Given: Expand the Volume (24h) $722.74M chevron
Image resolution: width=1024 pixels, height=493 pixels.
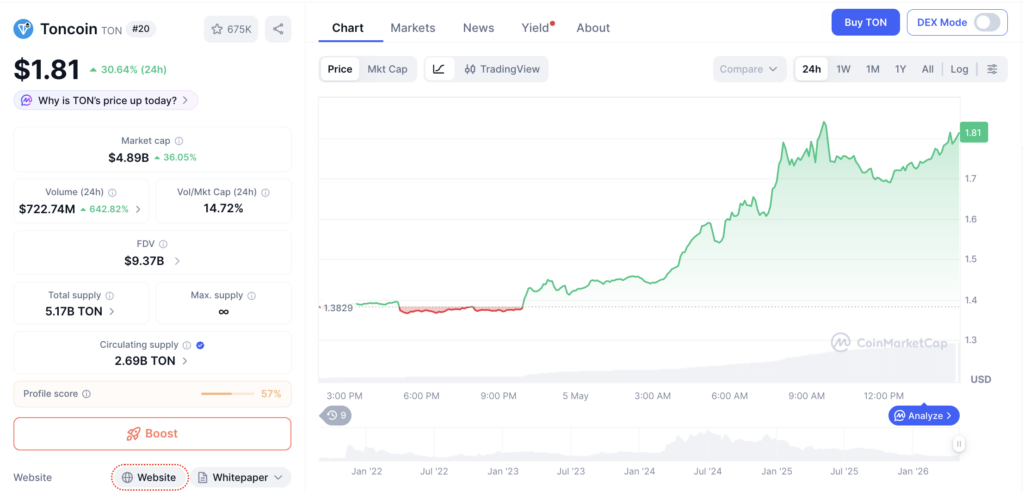Looking at the screenshot, I should coord(138,210).
